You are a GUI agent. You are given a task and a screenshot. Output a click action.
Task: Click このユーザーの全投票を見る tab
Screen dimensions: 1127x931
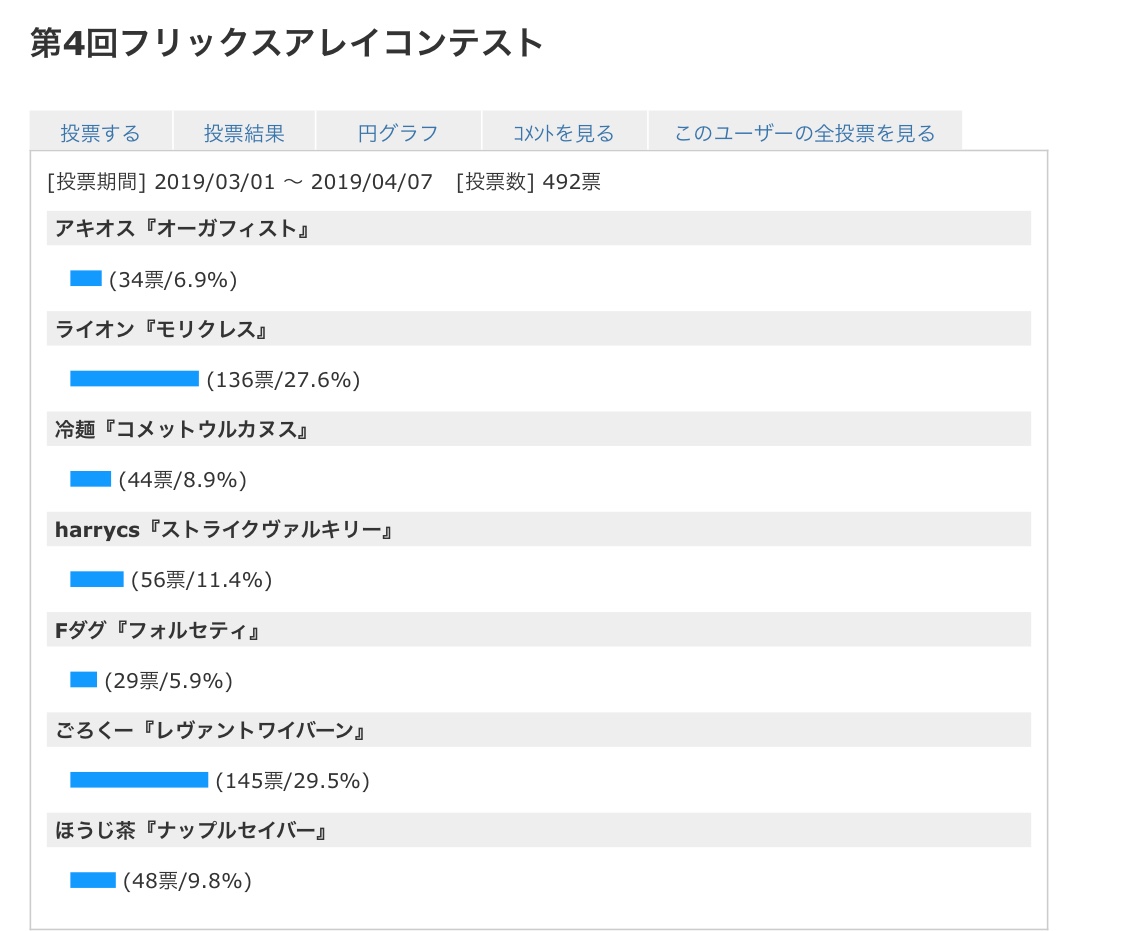(x=805, y=133)
